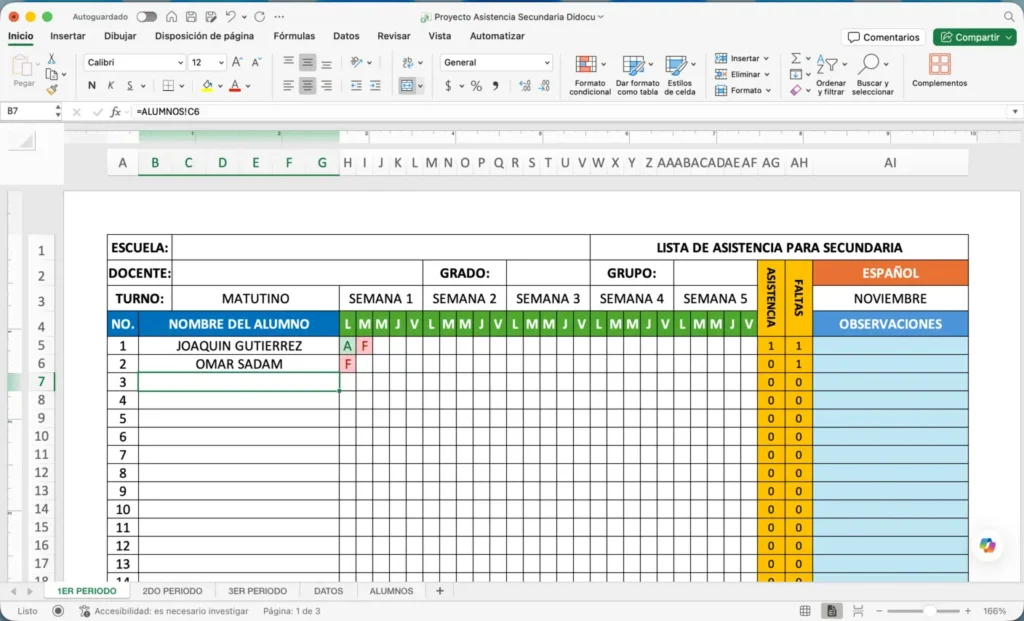Expand the General number format dropdown
Screen dimensions: 1024x621
point(496,62)
